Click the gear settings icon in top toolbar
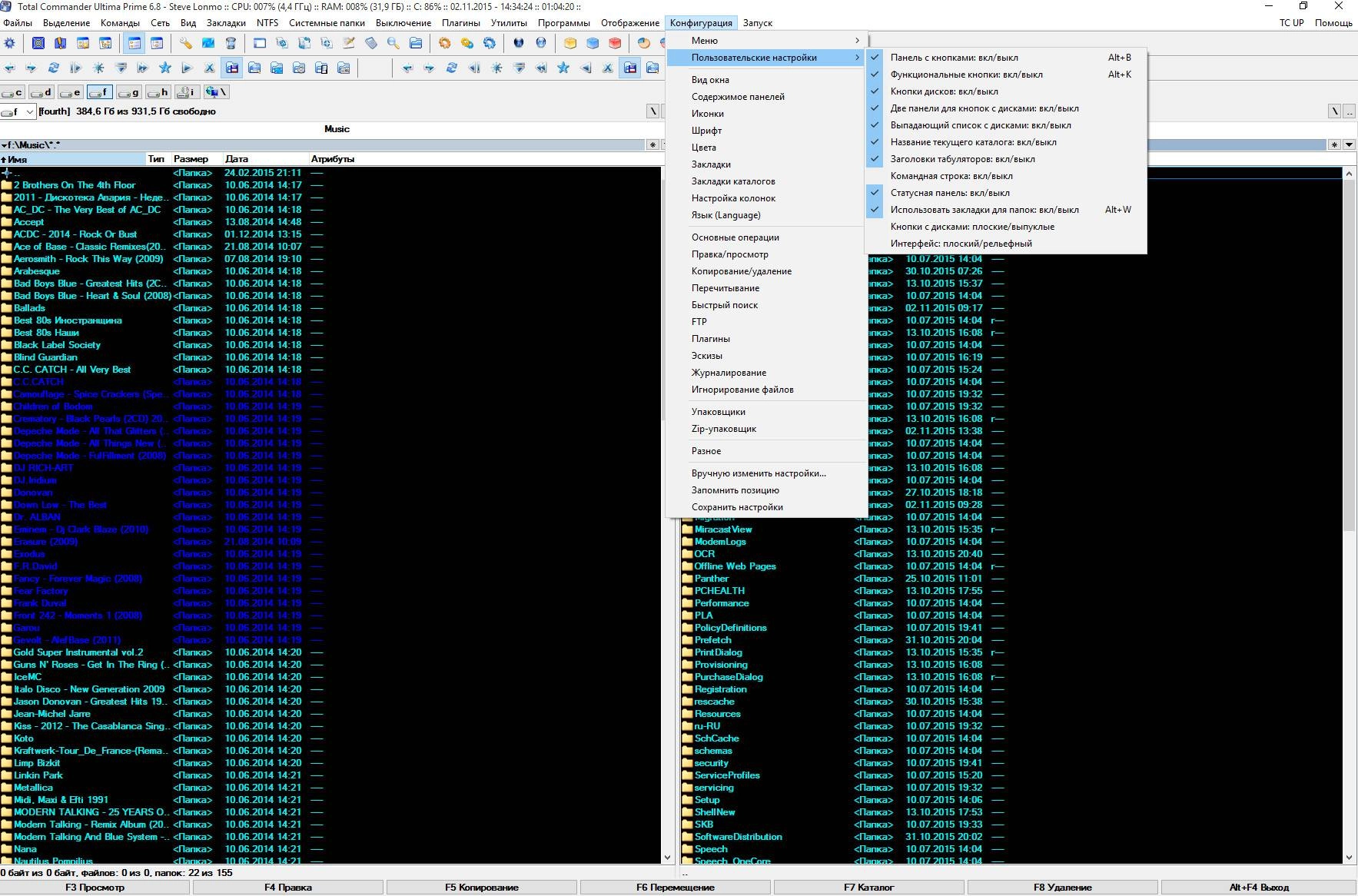This screenshot has height=896, width=1358. pos(10,43)
